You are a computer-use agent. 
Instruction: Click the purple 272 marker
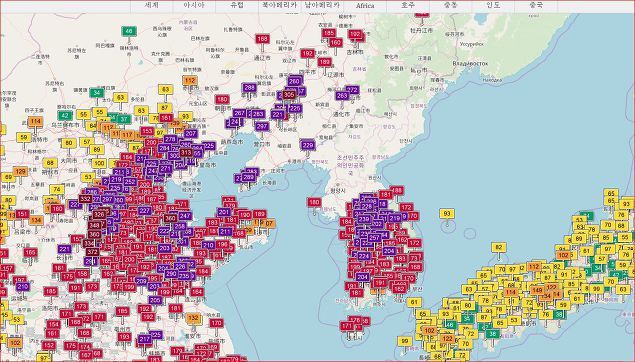352,89
